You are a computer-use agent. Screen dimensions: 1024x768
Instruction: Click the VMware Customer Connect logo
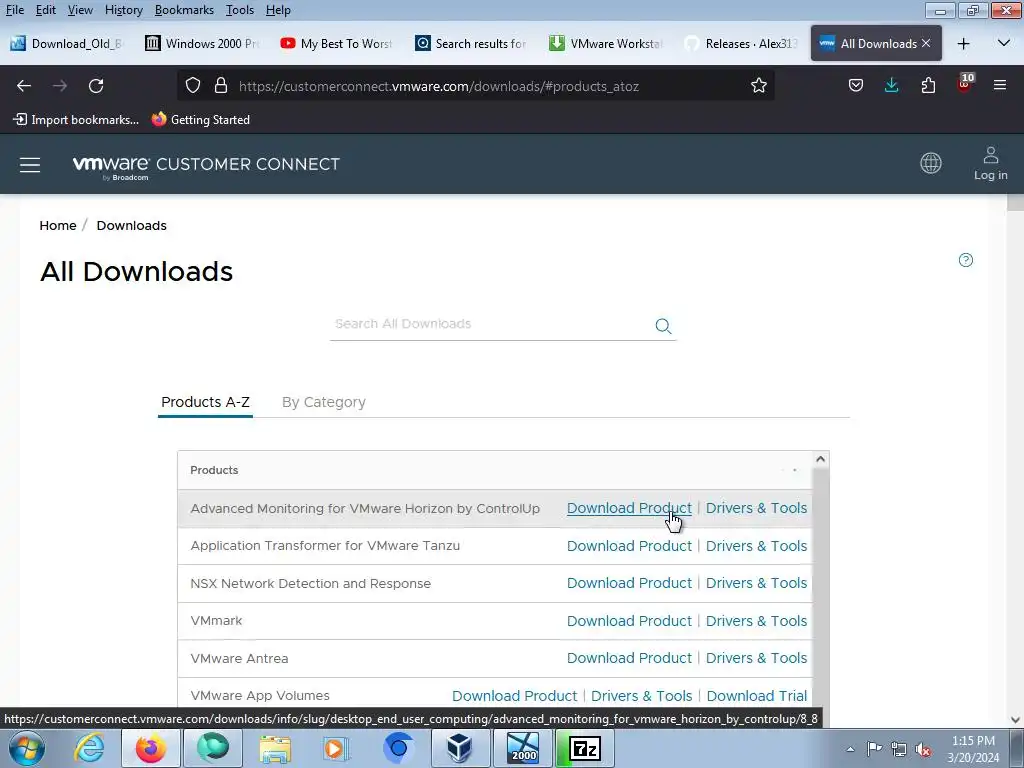click(206, 166)
